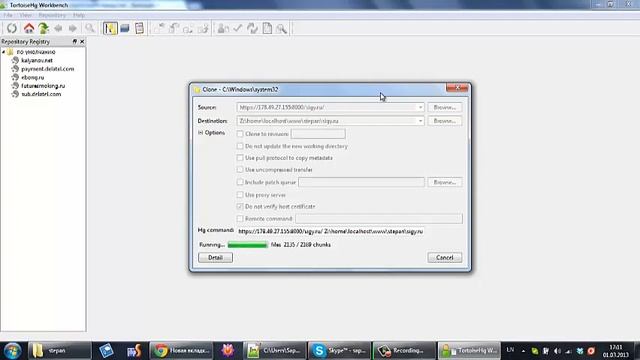The width and height of the screenshot is (640, 360).
Task: Click the Commit checkmark toolbar icon
Action: pos(238,28)
